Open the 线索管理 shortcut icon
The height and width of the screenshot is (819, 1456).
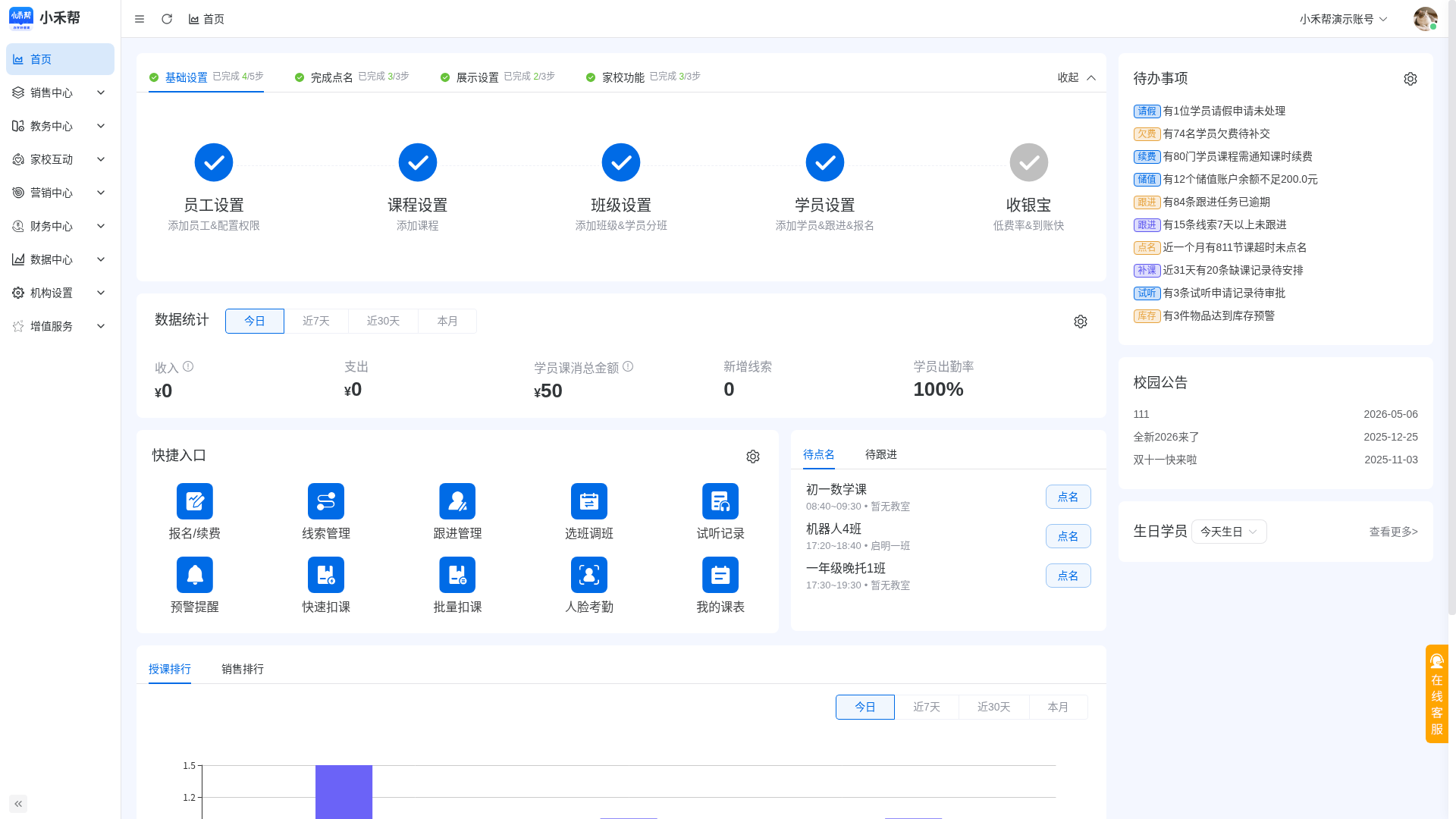point(326,501)
